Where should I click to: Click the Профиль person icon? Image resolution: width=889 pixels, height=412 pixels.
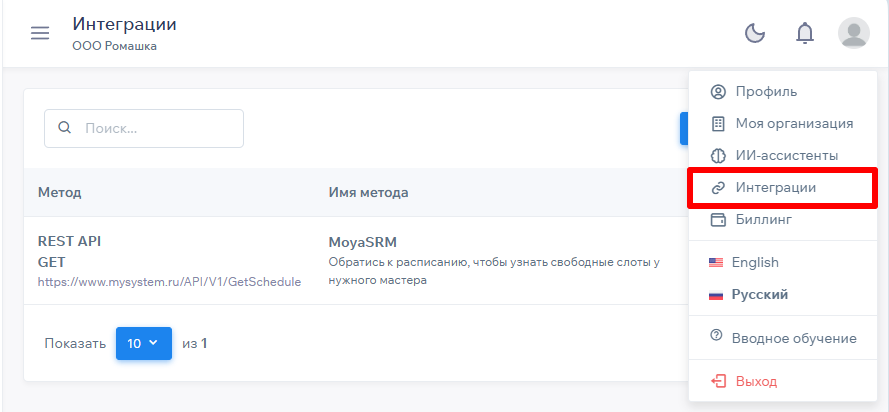coord(717,92)
